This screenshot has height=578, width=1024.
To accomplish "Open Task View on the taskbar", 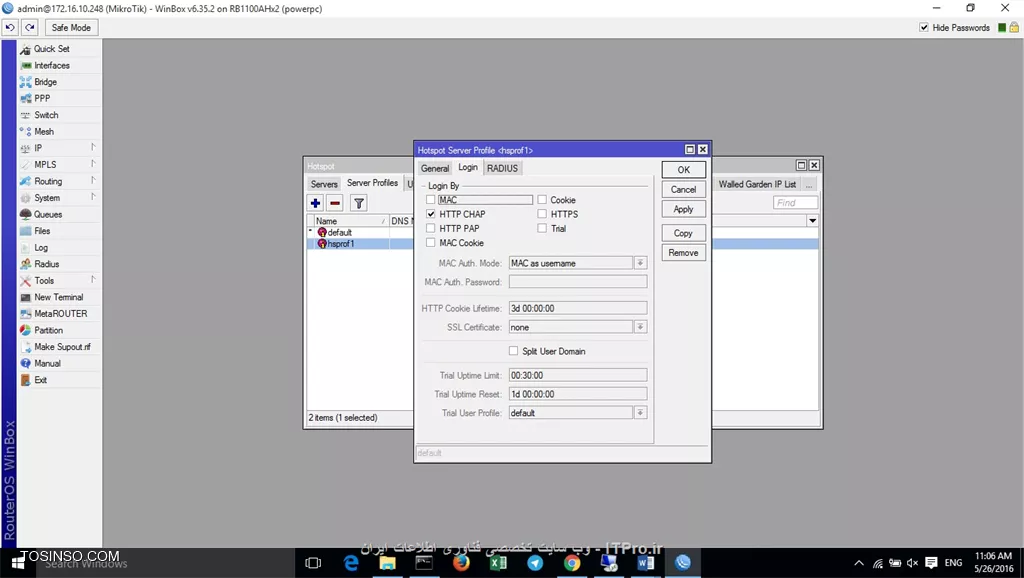I will click(x=313, y=563).
